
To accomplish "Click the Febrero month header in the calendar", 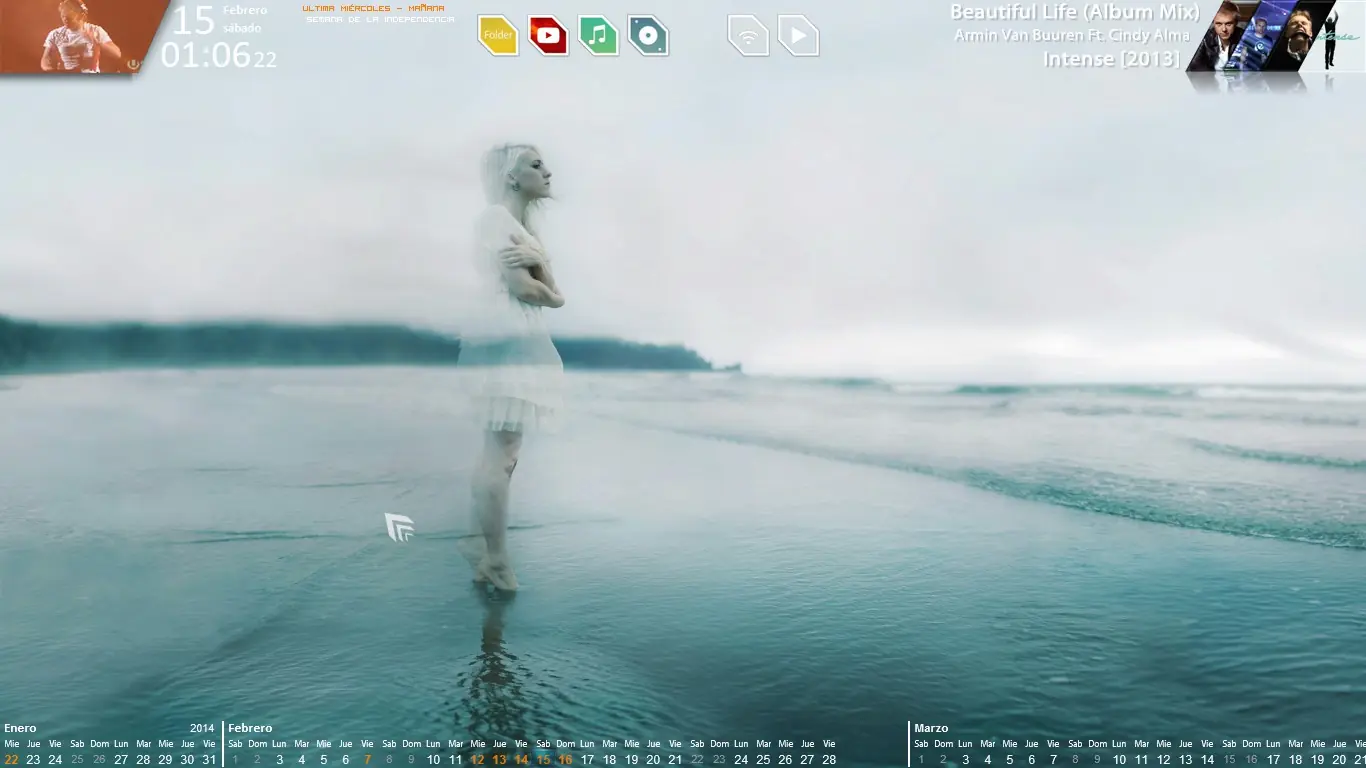I will click(x=250, y=728).
